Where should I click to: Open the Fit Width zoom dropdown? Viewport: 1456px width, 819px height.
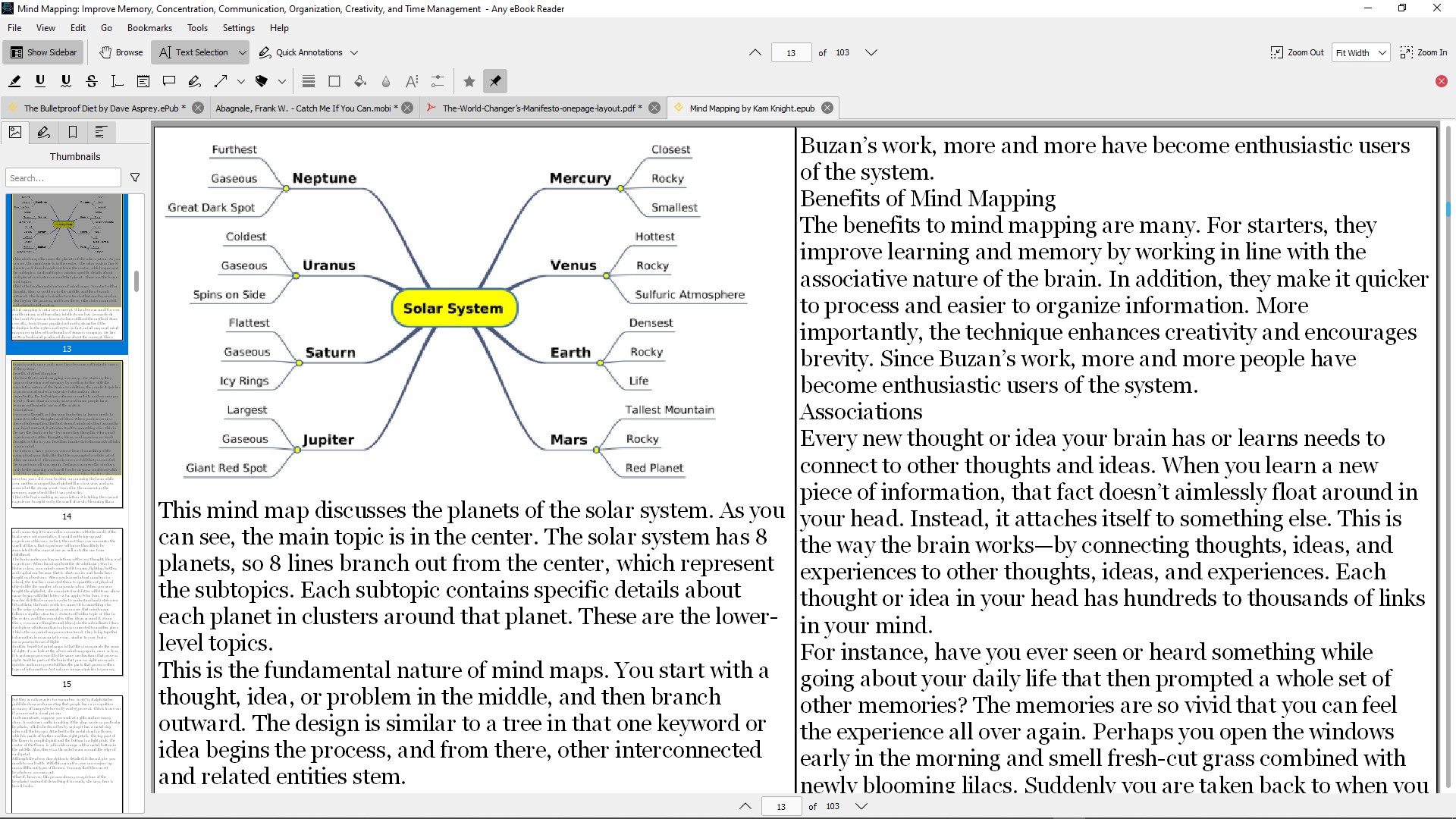(1360, 52)
